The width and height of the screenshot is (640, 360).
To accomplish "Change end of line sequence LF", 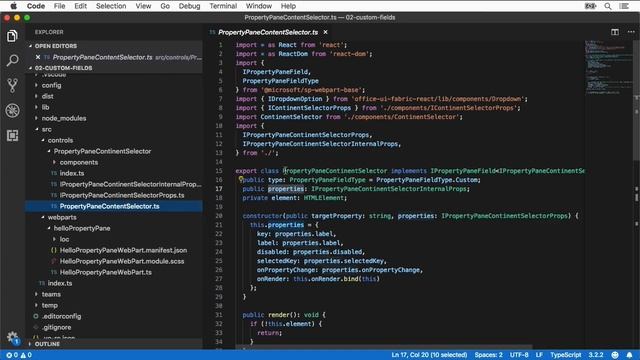I will (539, 355).
